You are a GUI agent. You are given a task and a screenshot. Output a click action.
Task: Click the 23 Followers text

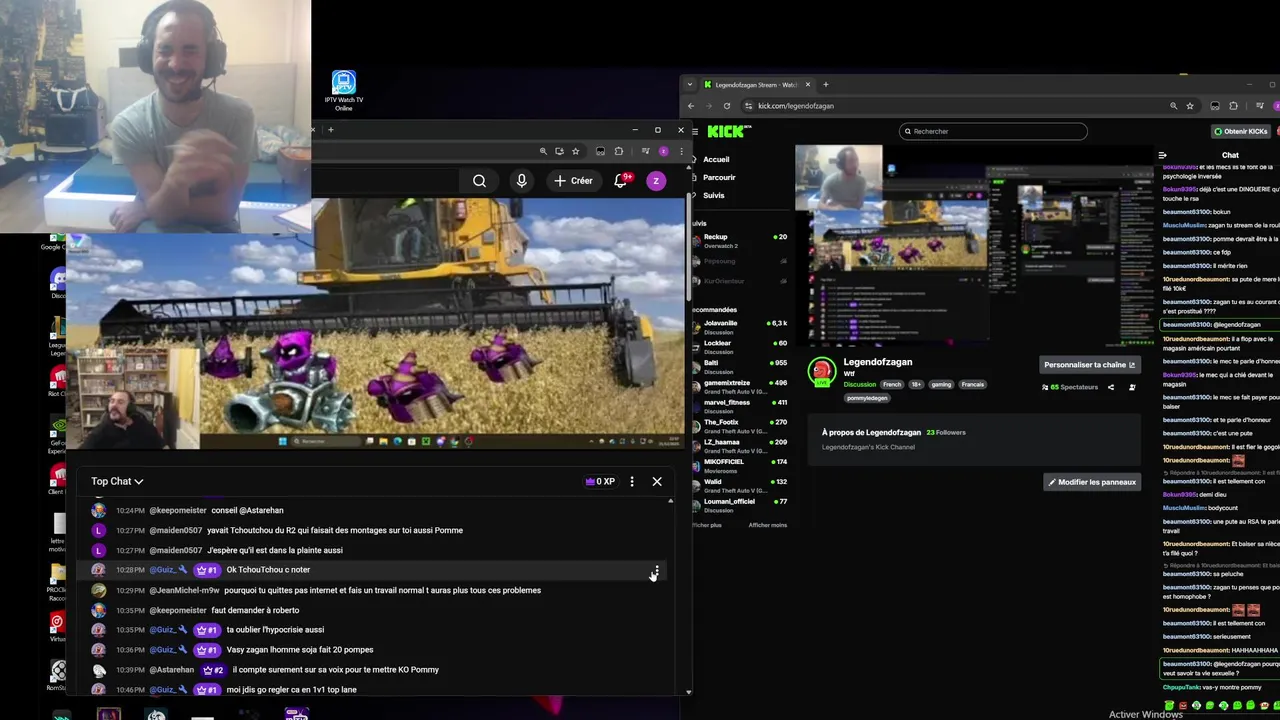pos(946,432)
